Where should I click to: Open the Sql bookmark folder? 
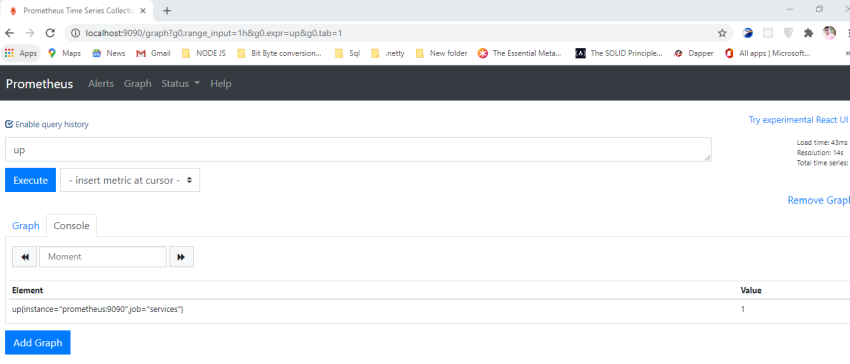(347, 53)
